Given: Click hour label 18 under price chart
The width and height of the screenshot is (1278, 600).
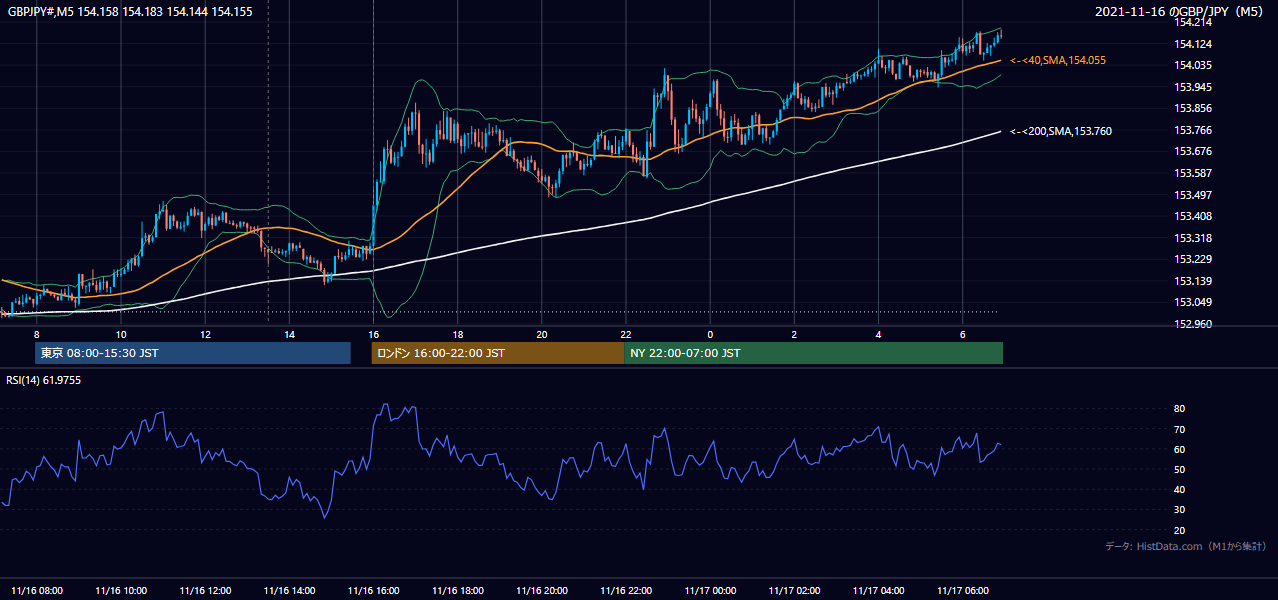Looking at the screenshot, I should 457,334.
